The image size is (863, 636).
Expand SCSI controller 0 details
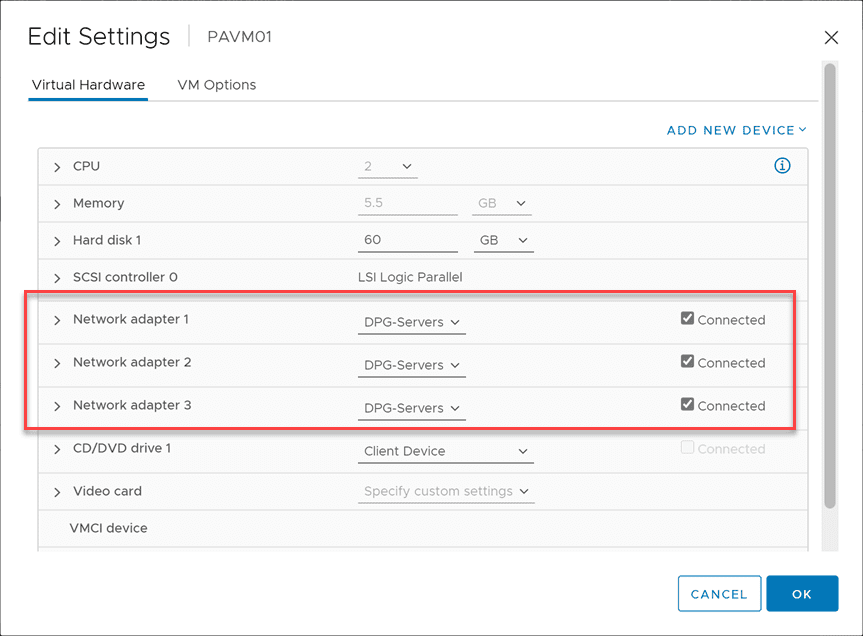pos(57,278)
